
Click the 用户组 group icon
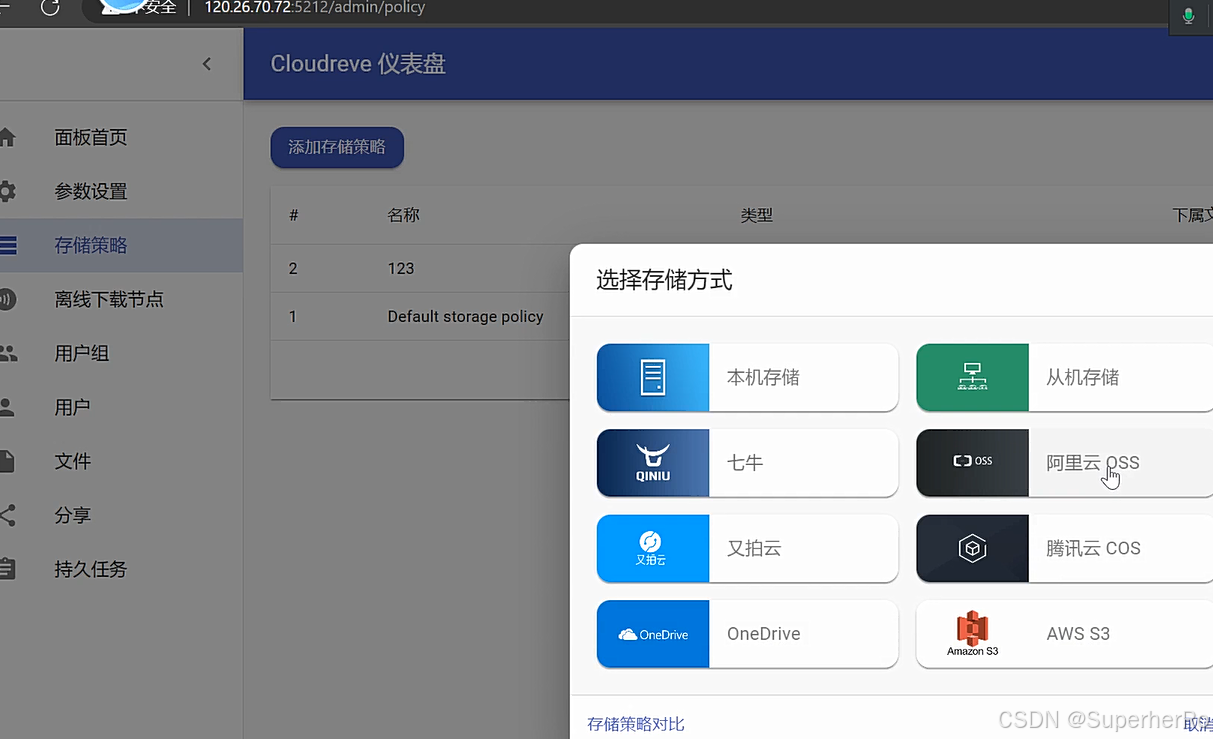[x=7, y=353]
